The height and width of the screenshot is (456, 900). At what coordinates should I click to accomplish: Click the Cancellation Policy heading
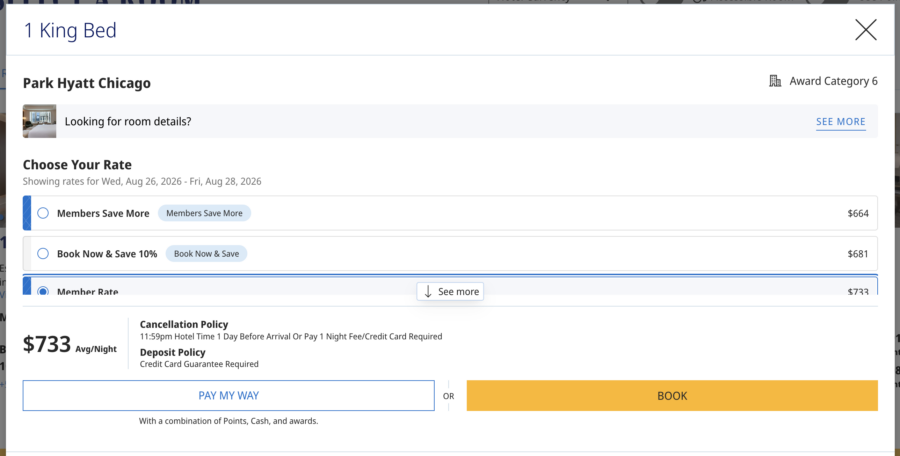184,324
